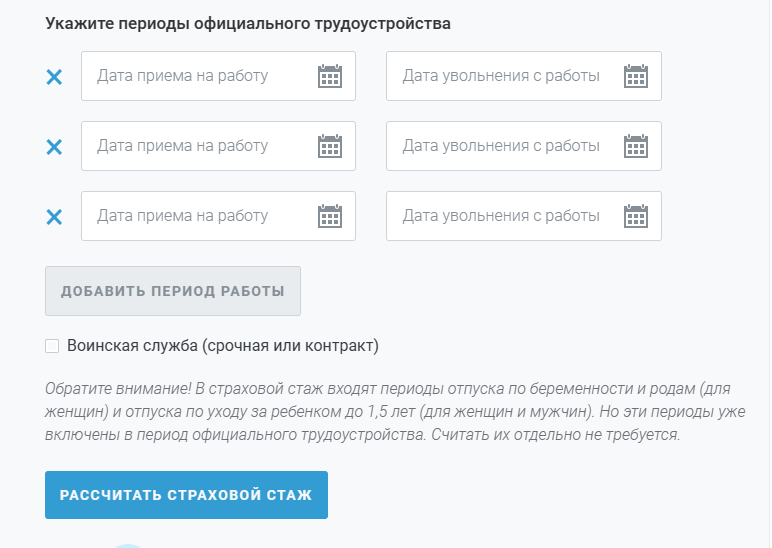Open calendar for first row hire date
The width and height of the screenshot is (772, 548).
click(330, 76)
